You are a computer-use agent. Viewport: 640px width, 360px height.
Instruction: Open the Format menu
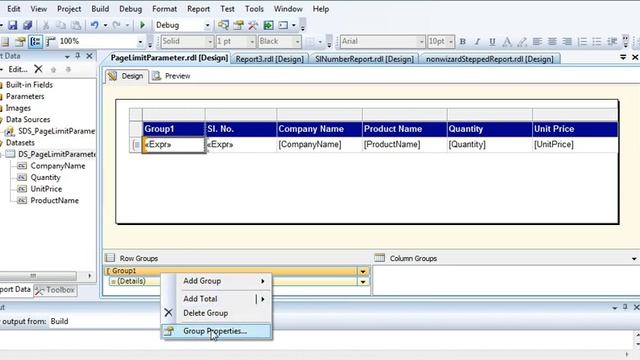164,9
